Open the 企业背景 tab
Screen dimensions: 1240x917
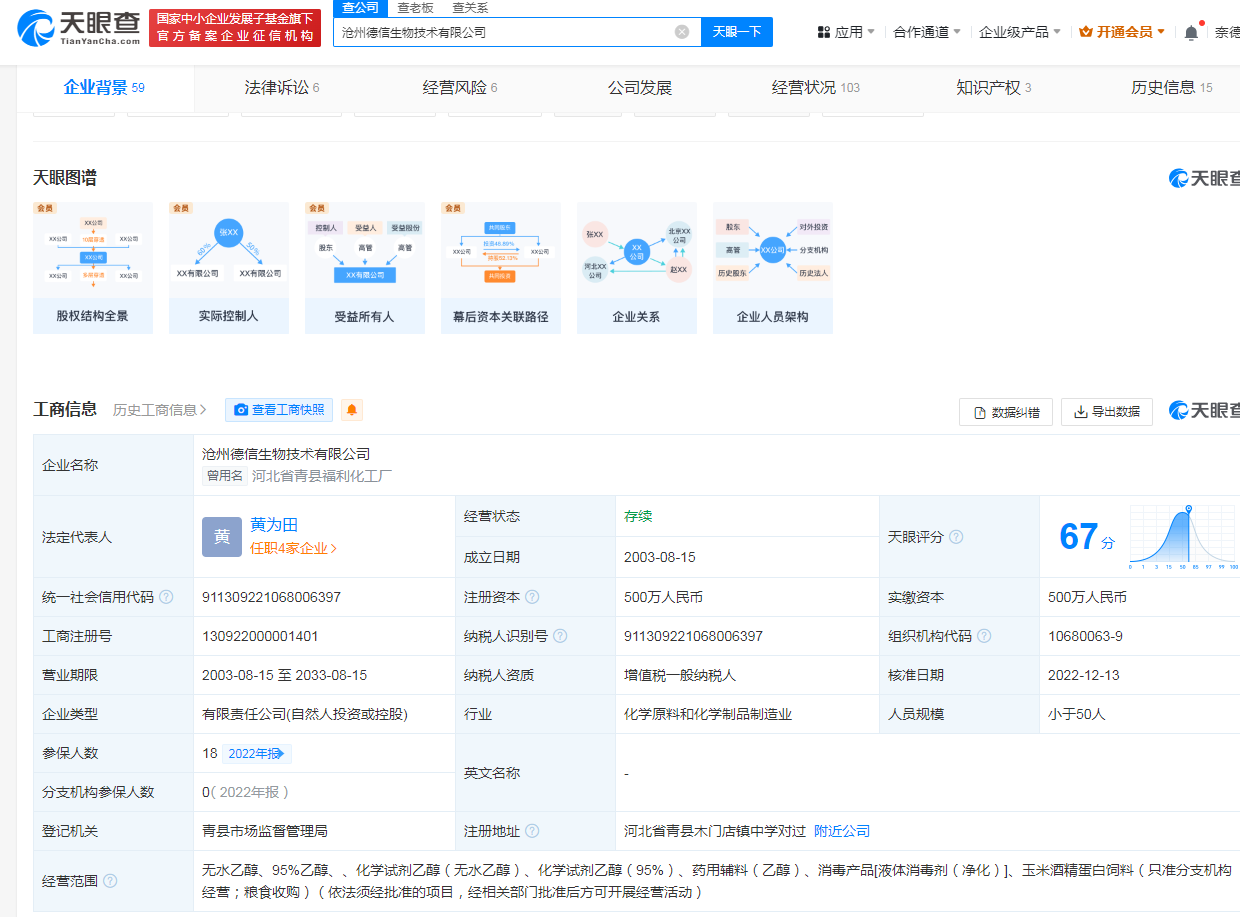click(104, 88)
